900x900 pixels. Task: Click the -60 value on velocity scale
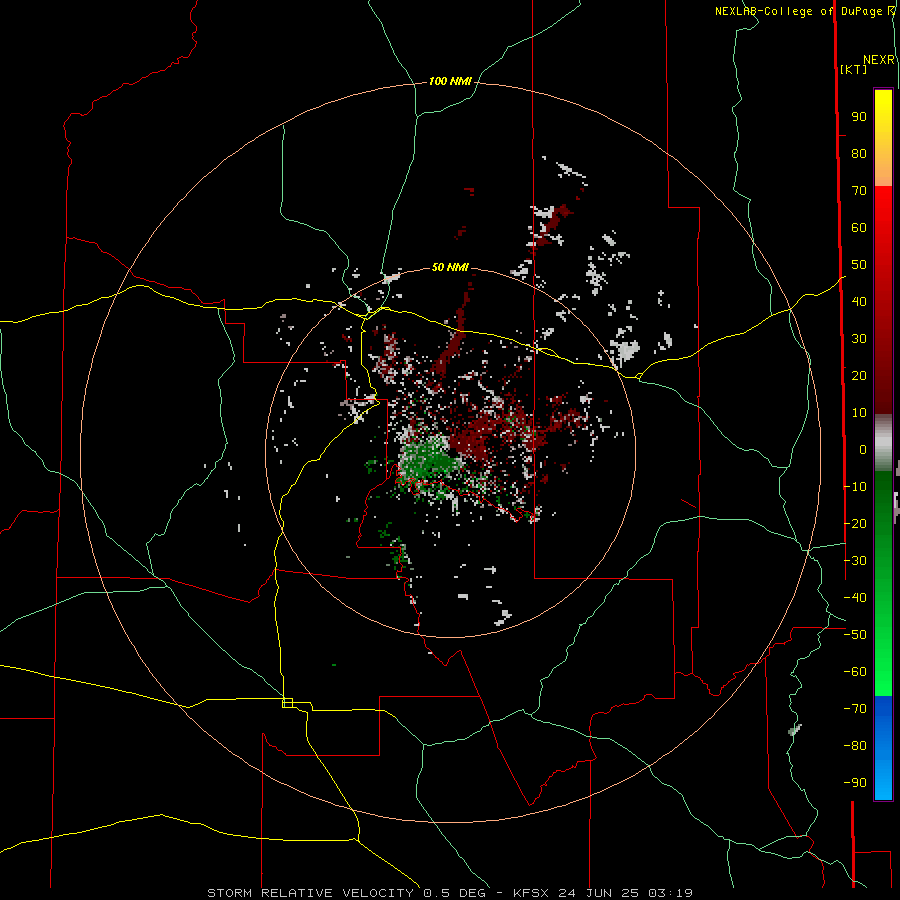coord(855,672)
